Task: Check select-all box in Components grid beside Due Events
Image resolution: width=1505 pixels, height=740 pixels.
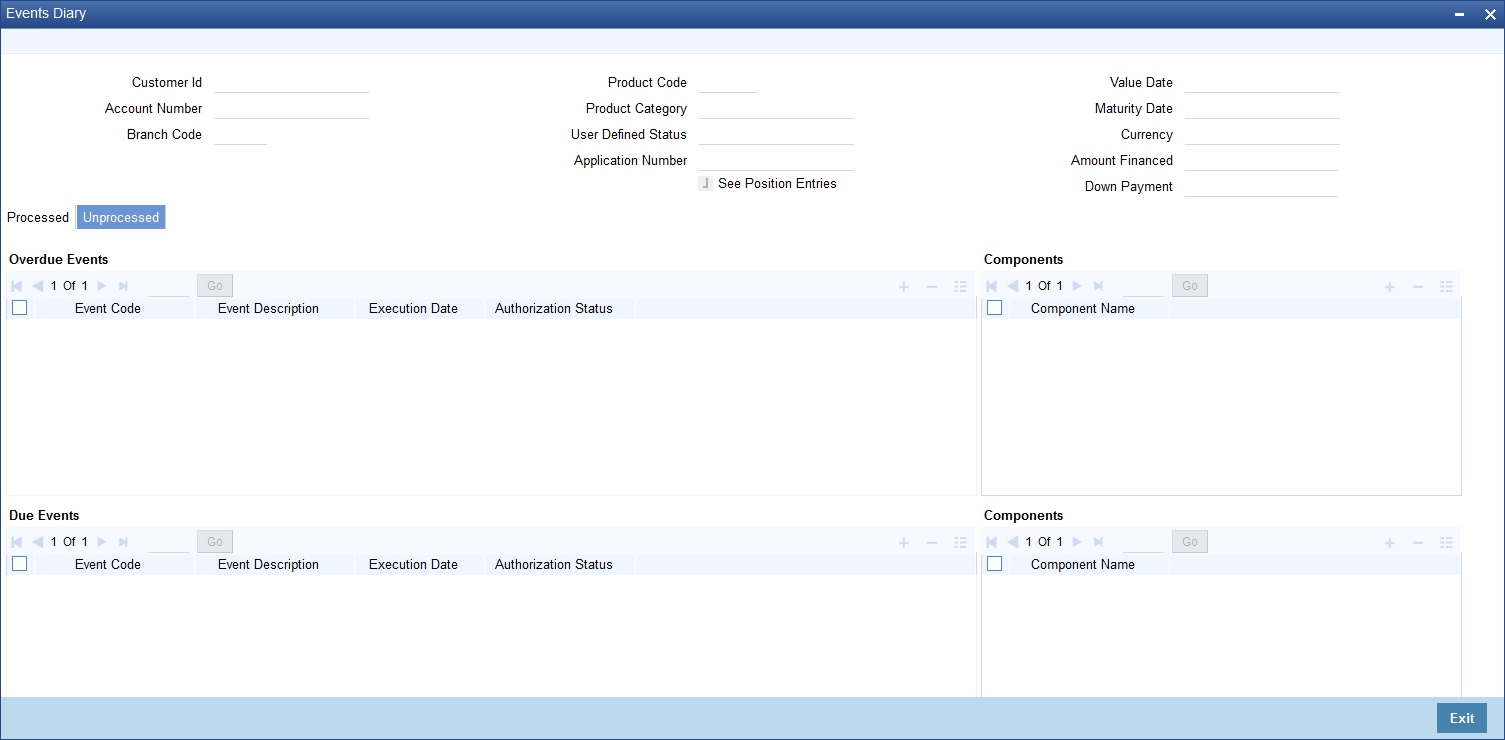Action: point(994,564)
